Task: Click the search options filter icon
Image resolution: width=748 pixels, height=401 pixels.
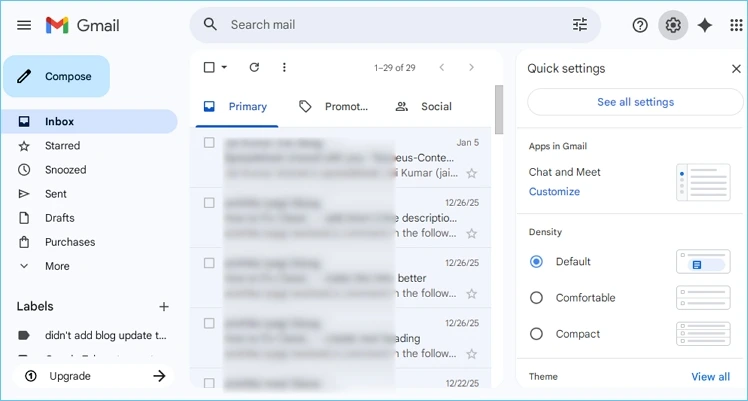Action: click(x=580, y=25)
